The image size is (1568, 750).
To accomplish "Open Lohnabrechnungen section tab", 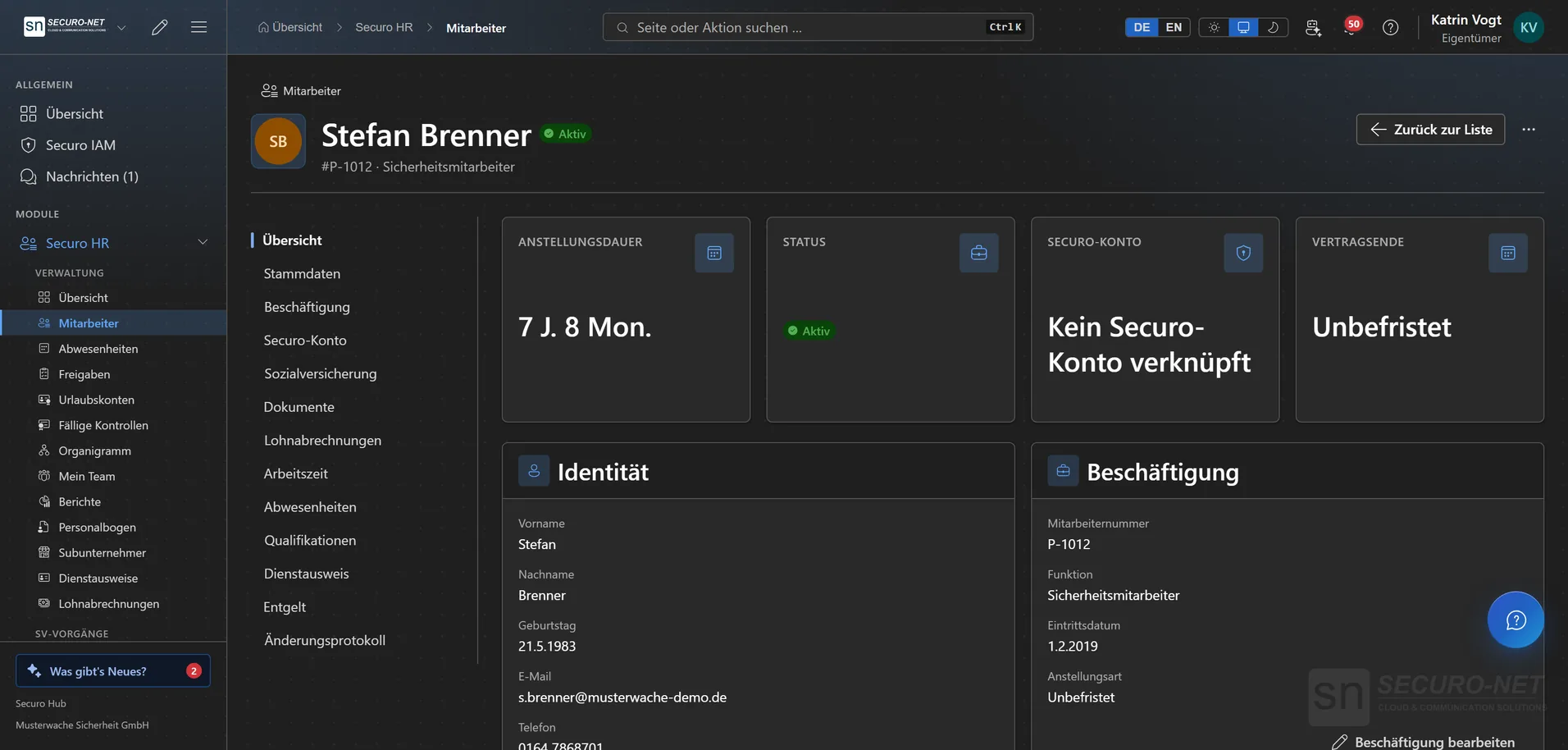I will pyautogui.click(x=322, y=440).
